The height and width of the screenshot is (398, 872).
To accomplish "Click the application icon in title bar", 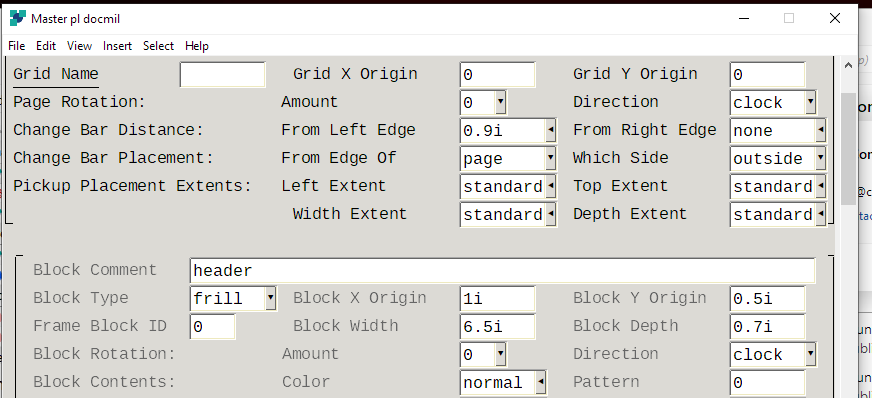I will click(18, 18).
